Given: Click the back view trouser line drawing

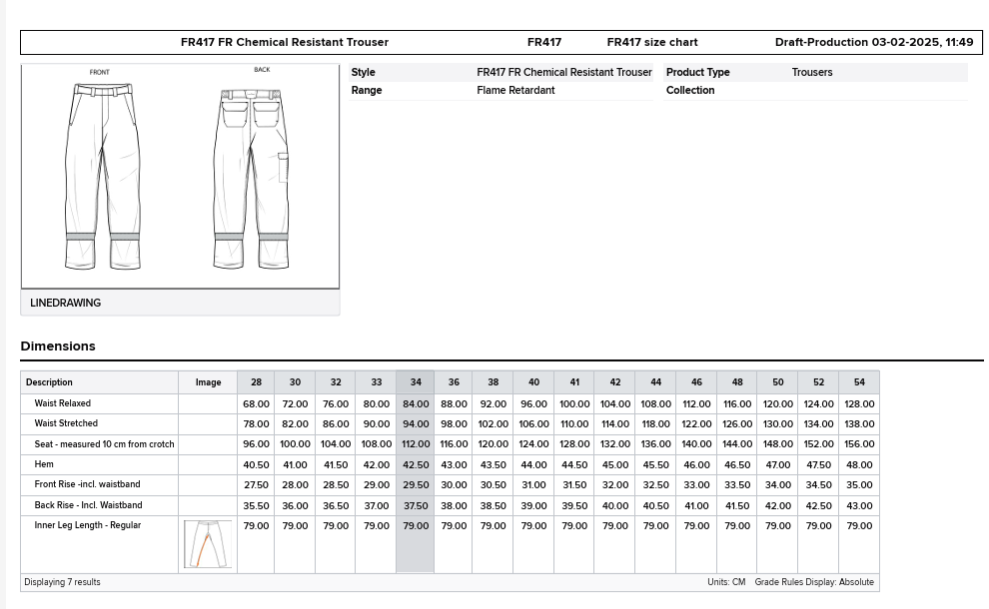Looking at the screenshot, I should coord(253,176).
